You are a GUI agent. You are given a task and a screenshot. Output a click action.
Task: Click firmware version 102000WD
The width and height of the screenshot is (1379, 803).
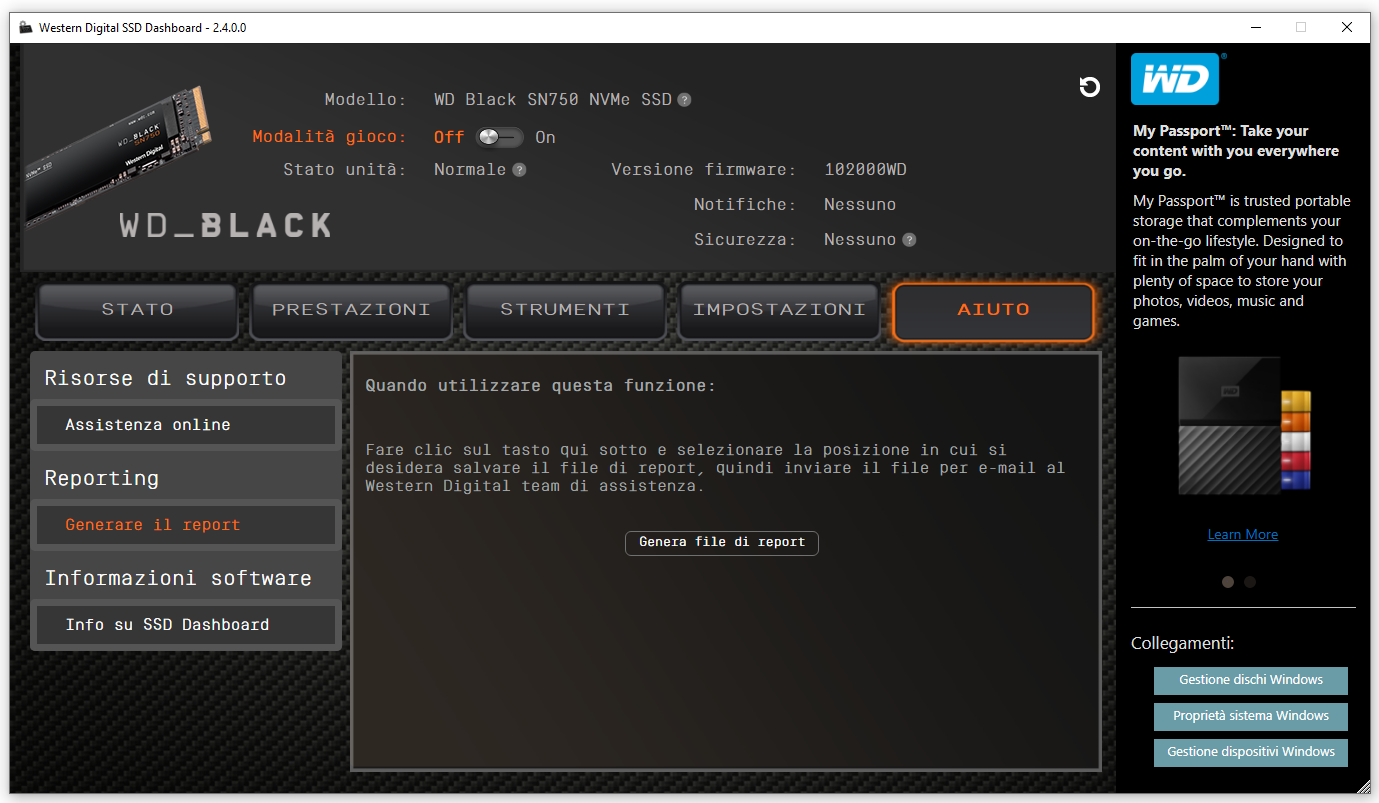click(x=865, y=170)
